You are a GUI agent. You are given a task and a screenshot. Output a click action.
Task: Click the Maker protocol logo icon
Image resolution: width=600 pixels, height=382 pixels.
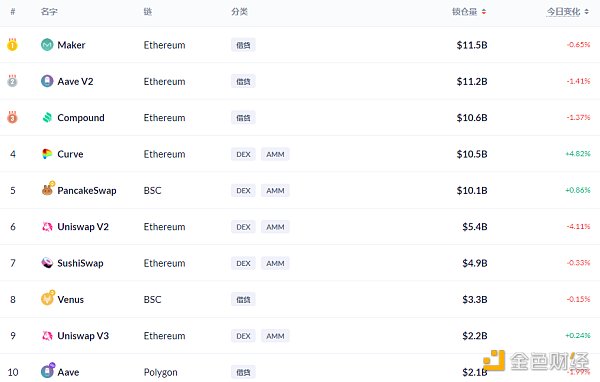(x=47, y=45)
